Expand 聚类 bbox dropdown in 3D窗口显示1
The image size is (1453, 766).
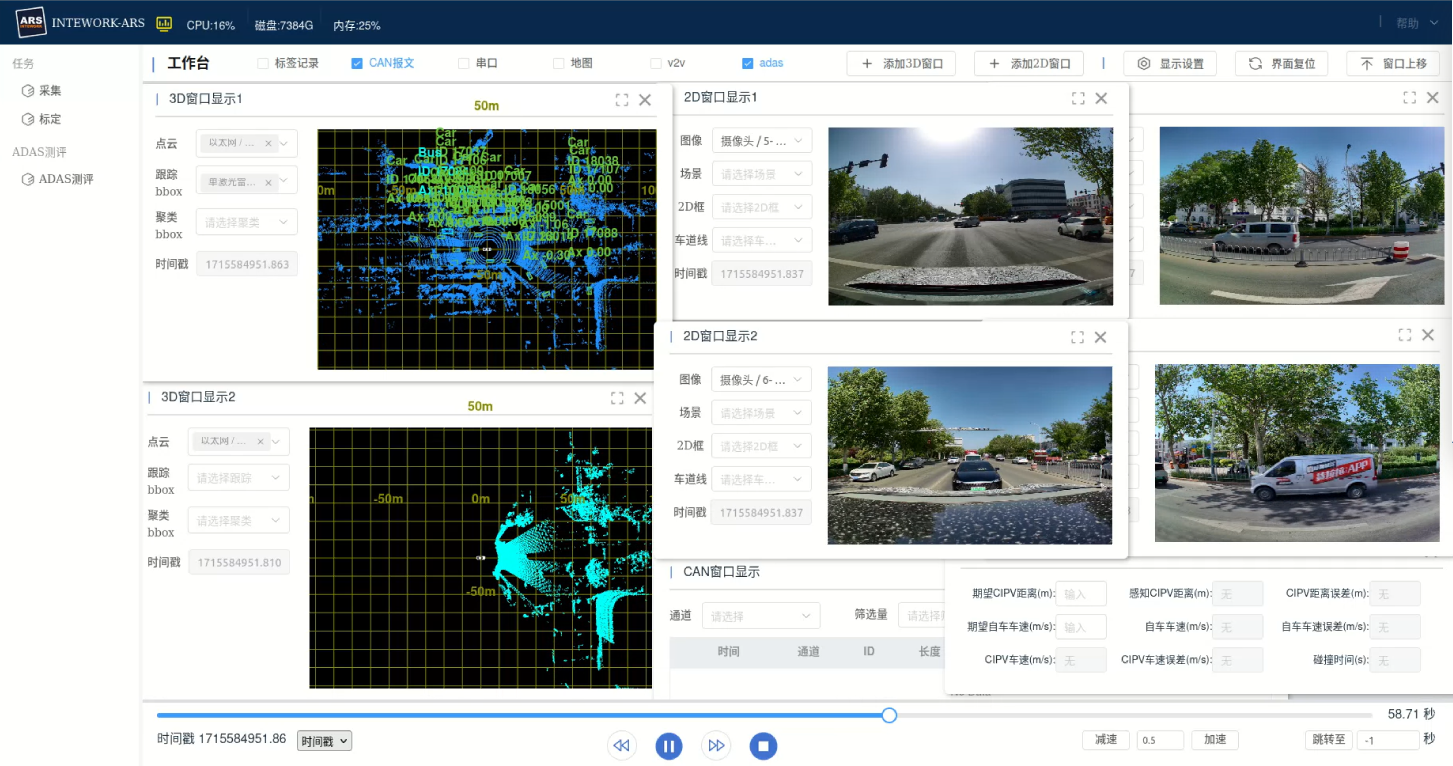point(246,223)
